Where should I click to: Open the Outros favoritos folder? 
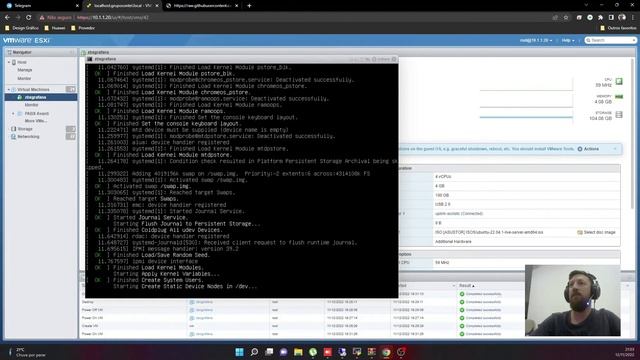[x=618, y=28]
